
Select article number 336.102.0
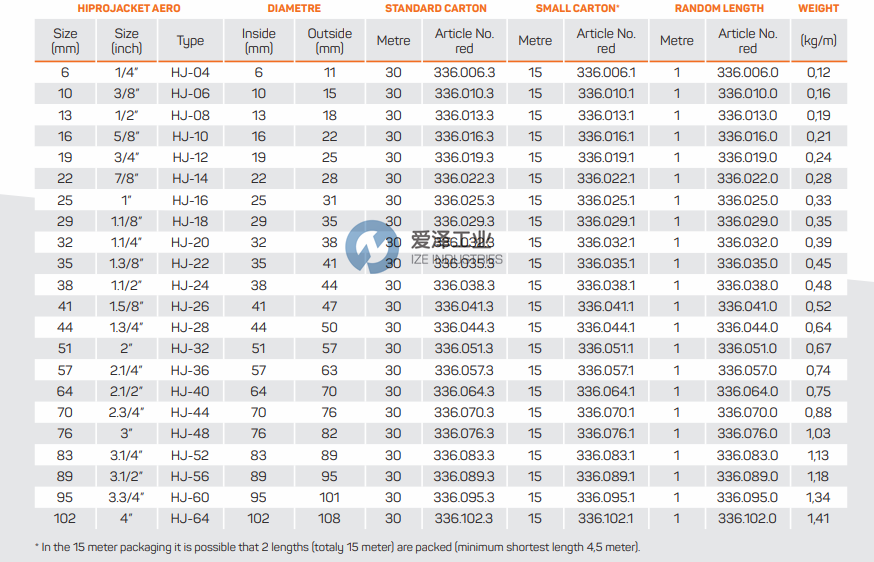point(747,519)
